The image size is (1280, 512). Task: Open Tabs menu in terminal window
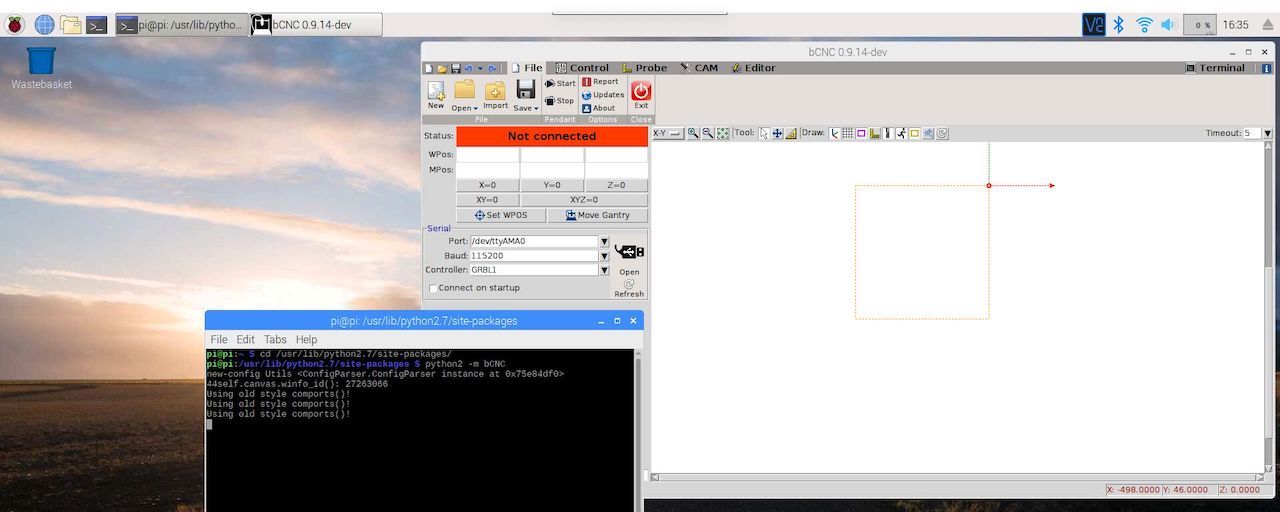coord(275,340)
